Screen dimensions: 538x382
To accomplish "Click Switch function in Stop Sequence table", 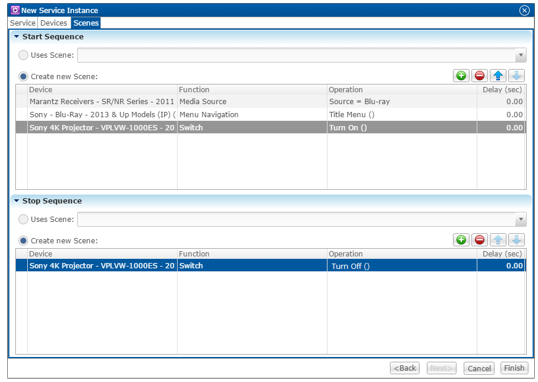I will (x=252, y=266).
